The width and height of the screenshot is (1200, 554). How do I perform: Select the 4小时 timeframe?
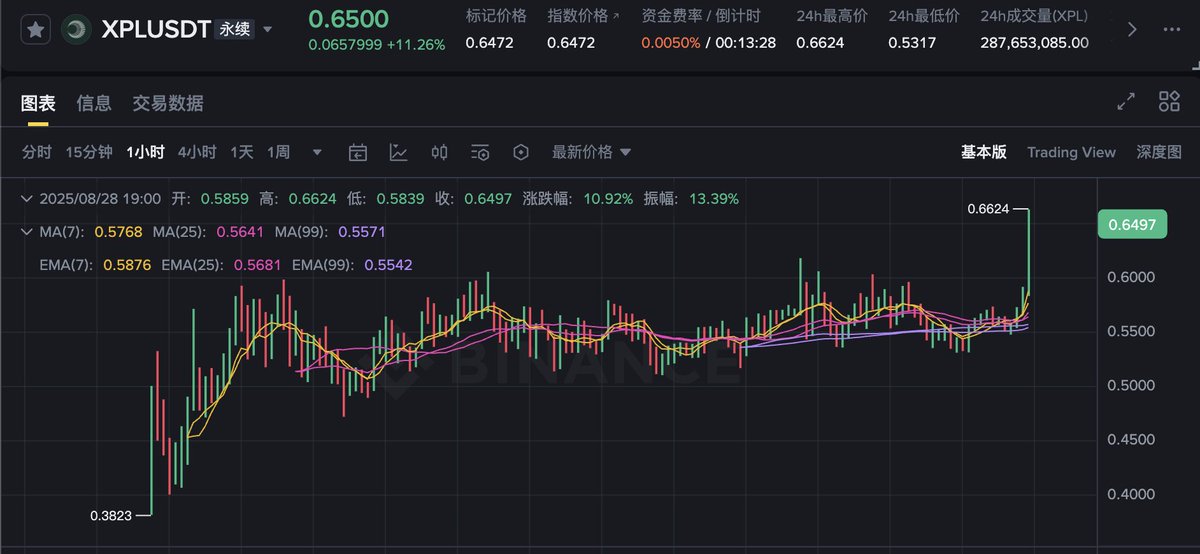(x=197, y=152)
